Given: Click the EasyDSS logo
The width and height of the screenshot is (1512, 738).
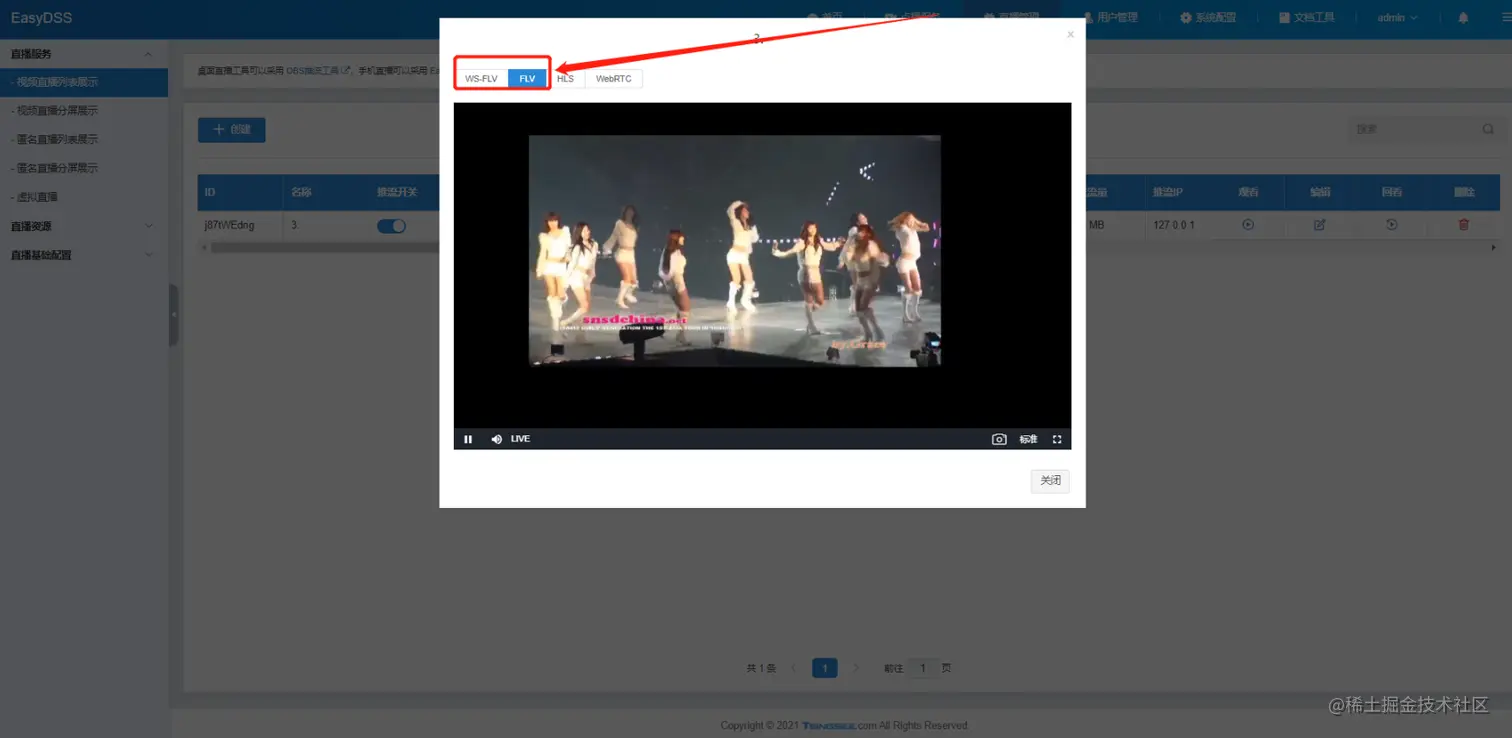Looking at the screenshot, I should pyautogui.click(x=41, y=18).
